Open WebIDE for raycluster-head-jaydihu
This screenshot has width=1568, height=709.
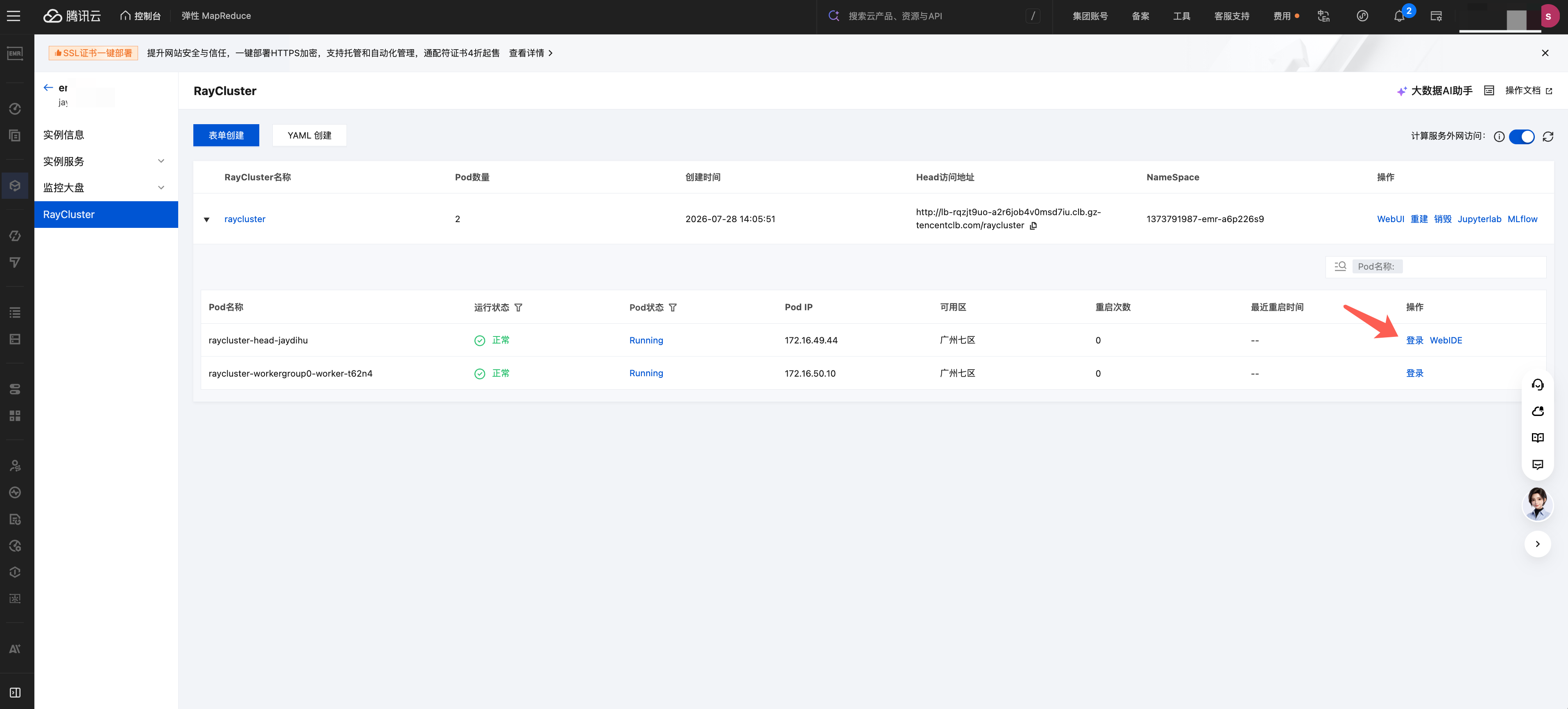tap(1446, 341)
